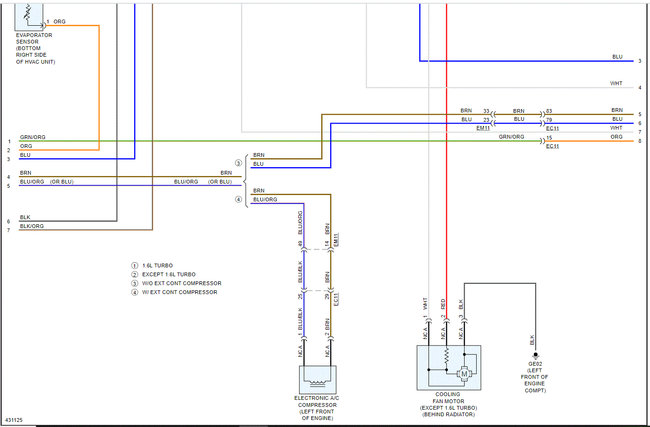Image resolution: width=650 pixels, height=427 pixels.
Task: Select legend entry 'W/ EXT CONT COMPRESSOR'
Action: [179, 292]
